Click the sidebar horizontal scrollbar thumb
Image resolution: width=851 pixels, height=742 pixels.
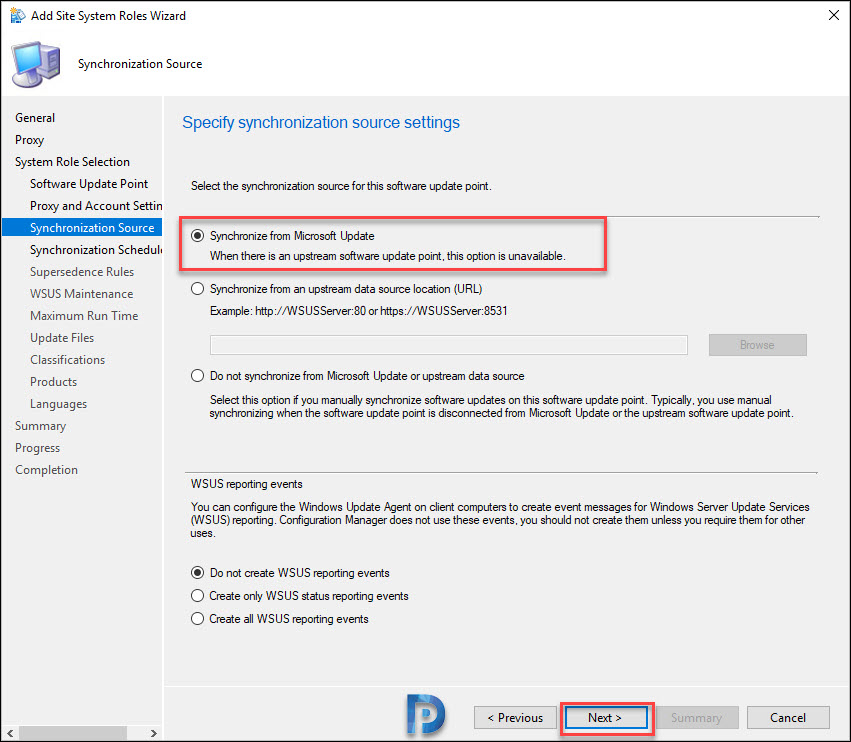[73, 733]
